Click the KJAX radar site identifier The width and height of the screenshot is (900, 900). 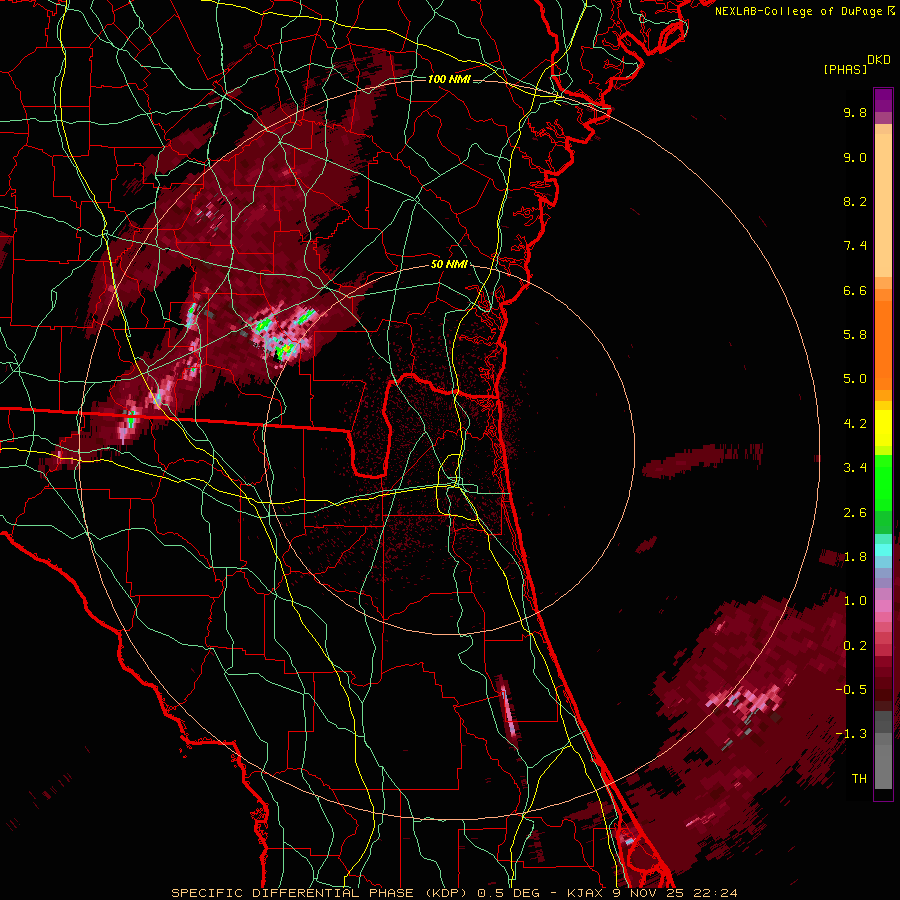(x=587, y=893)
